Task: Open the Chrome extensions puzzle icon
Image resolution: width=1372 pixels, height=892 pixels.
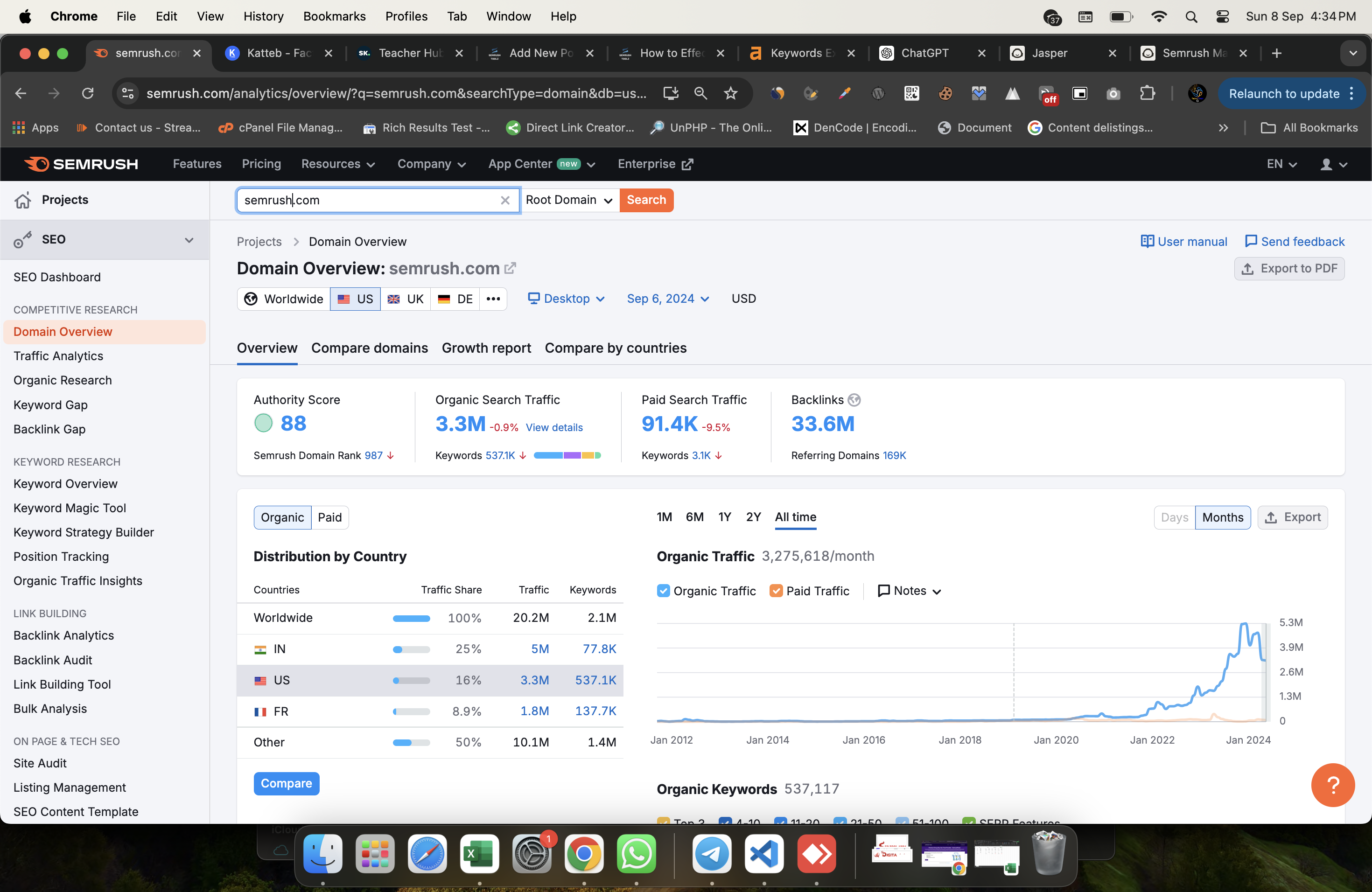Action: pos(1147,93)
